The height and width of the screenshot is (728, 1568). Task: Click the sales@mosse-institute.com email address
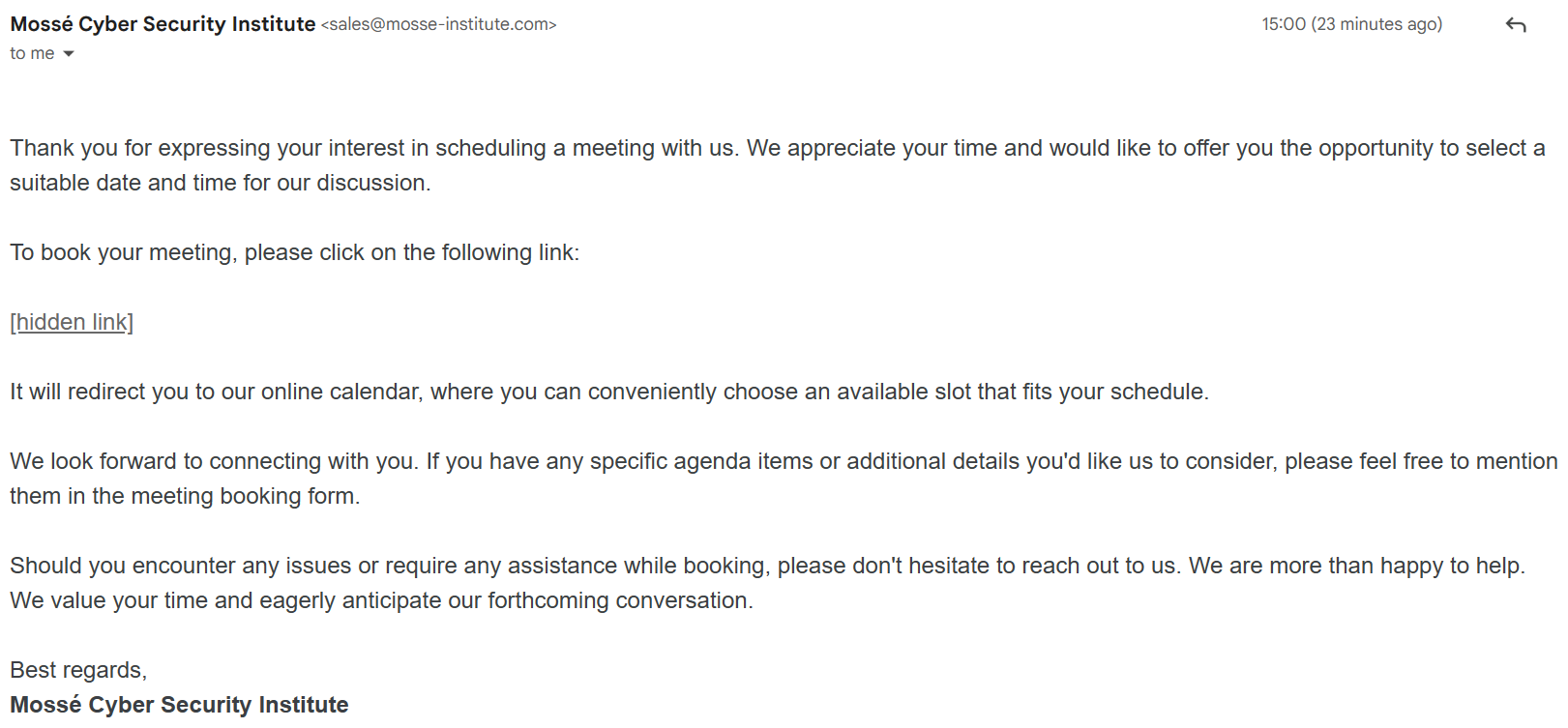point(439,25)
